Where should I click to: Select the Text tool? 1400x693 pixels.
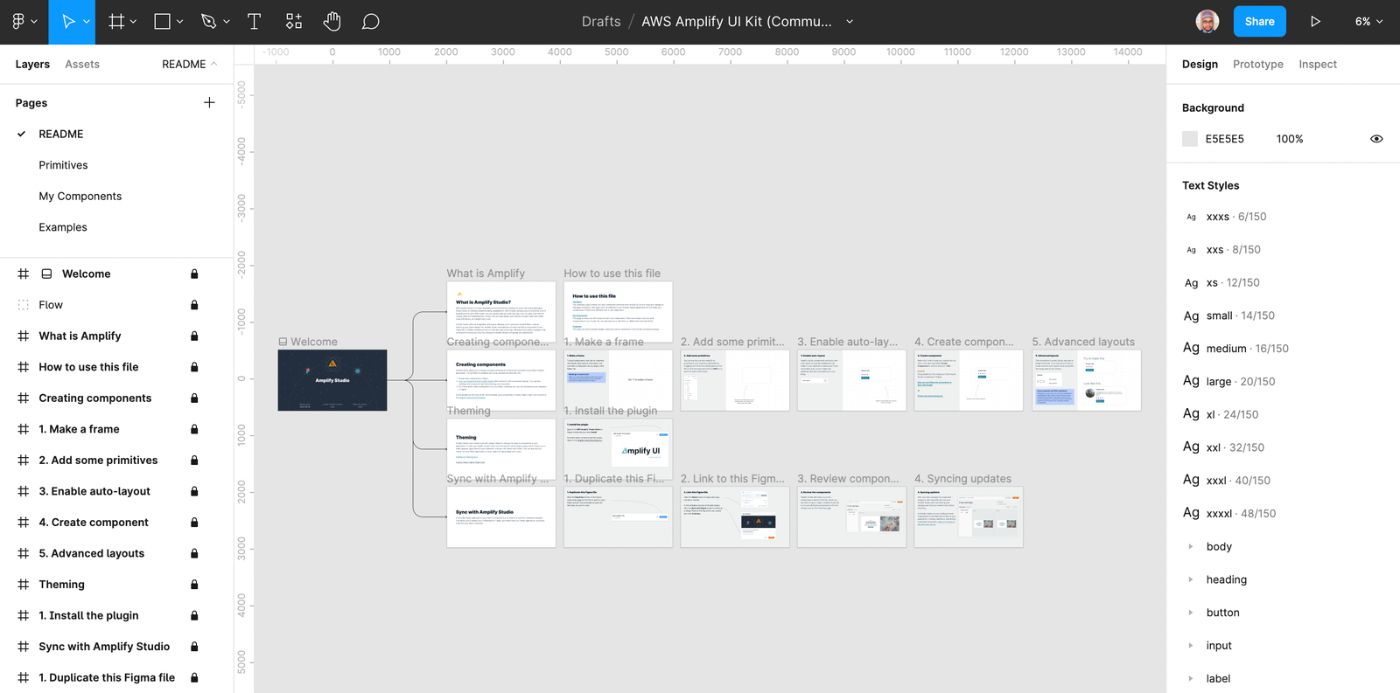[x=254, y=21]
